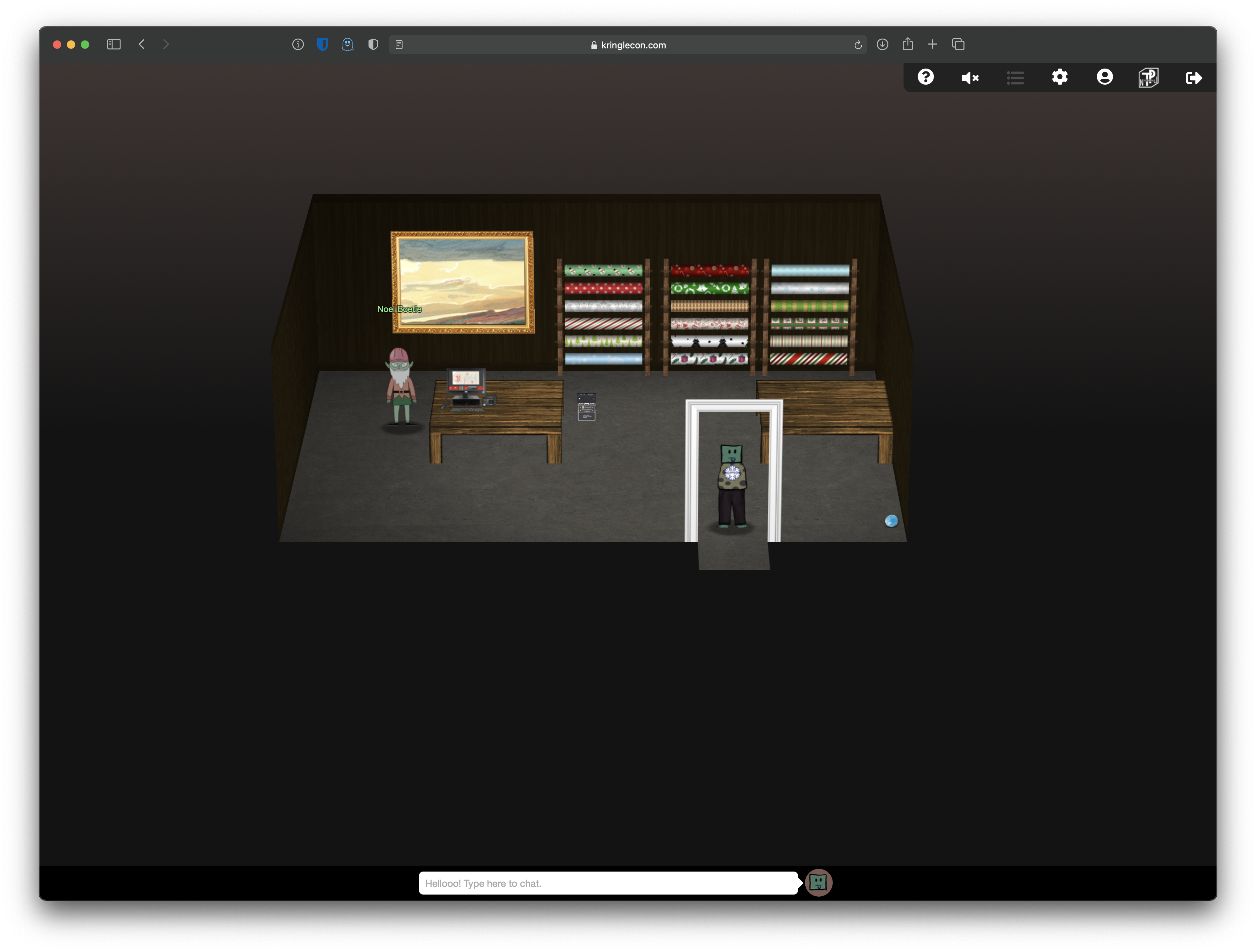Toggle the Safari sidebar button

114,44
